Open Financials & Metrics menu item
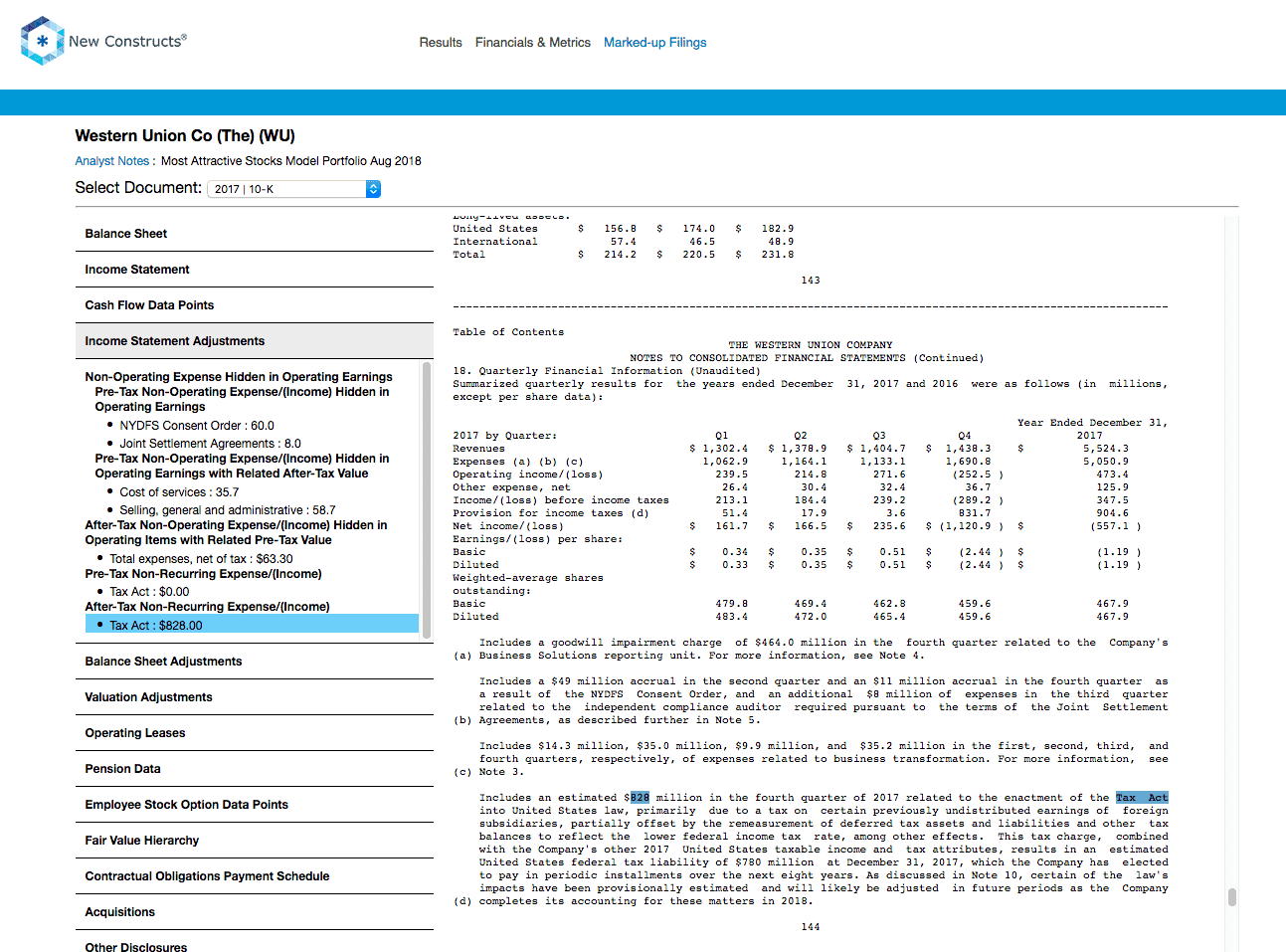The image size is (1286, 952). 533,43
